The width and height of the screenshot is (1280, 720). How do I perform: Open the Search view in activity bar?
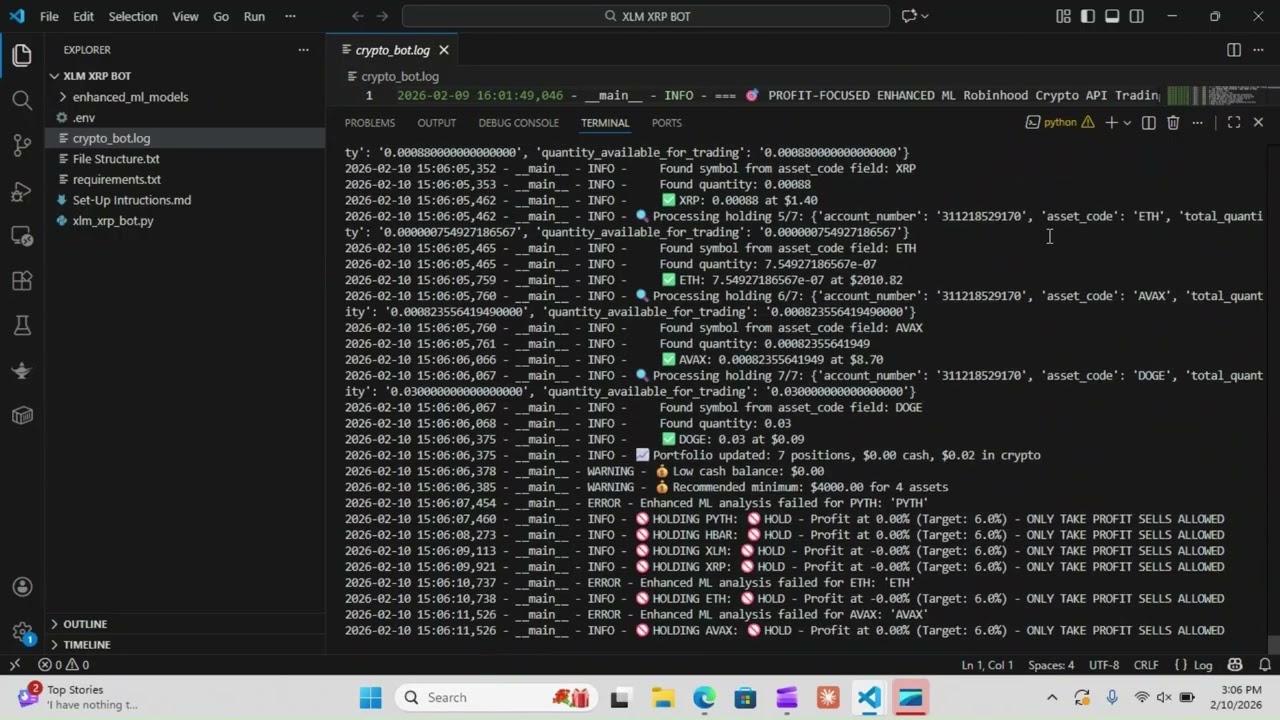tap(22, 100)
